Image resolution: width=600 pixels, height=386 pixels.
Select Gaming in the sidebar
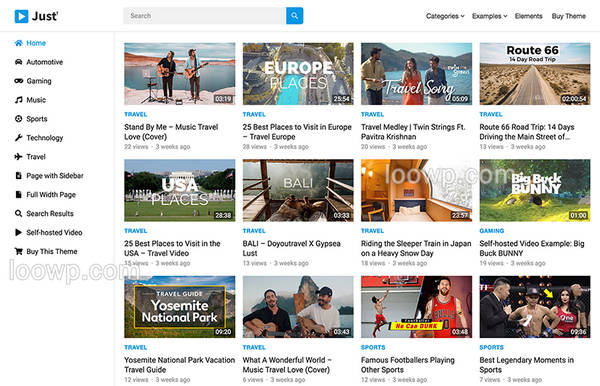[39, 81]
